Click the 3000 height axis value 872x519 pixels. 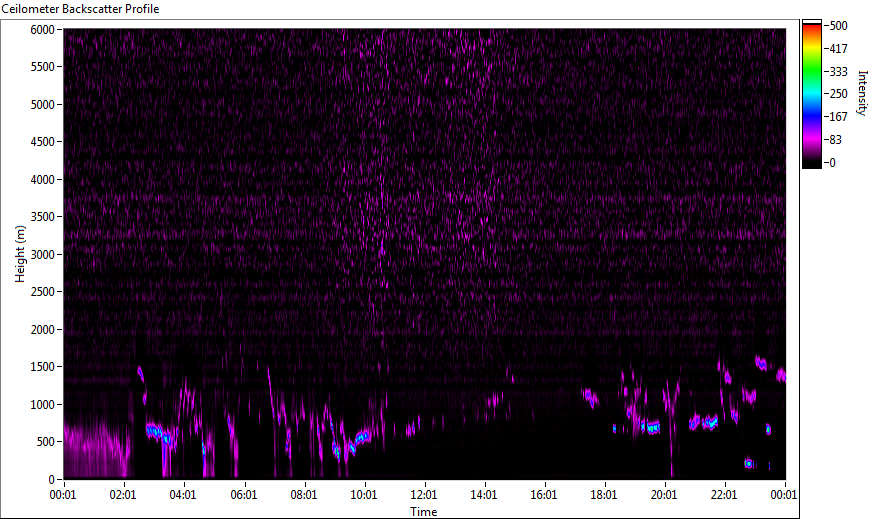(43, 255)
